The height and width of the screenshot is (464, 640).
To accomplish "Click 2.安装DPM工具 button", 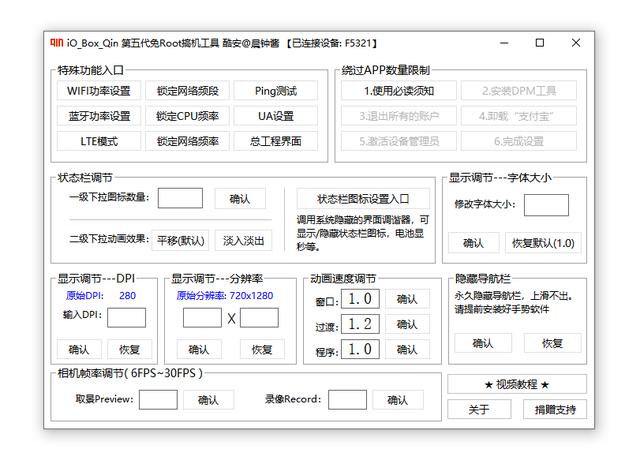I will [519, 91].
